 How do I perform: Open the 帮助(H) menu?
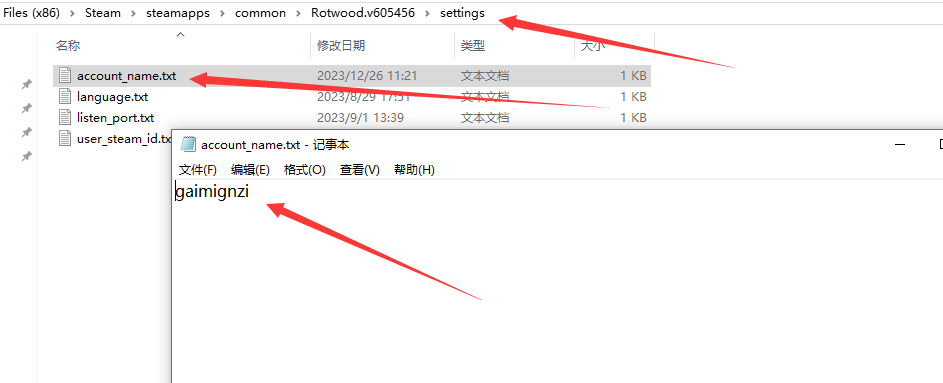414,170
